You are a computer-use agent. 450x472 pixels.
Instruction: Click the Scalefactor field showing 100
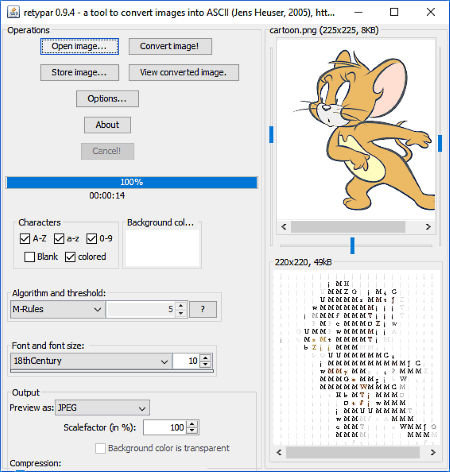pos(165,428)
